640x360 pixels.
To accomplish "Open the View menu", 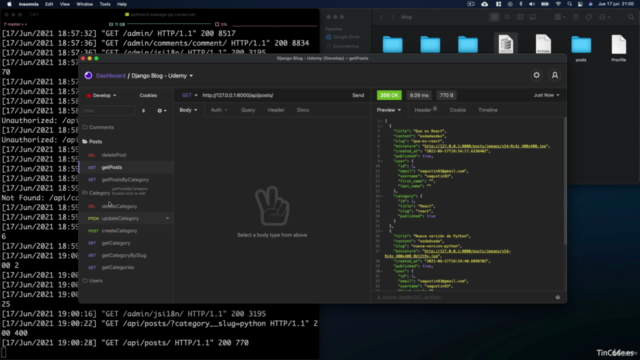I will [64, 4].
